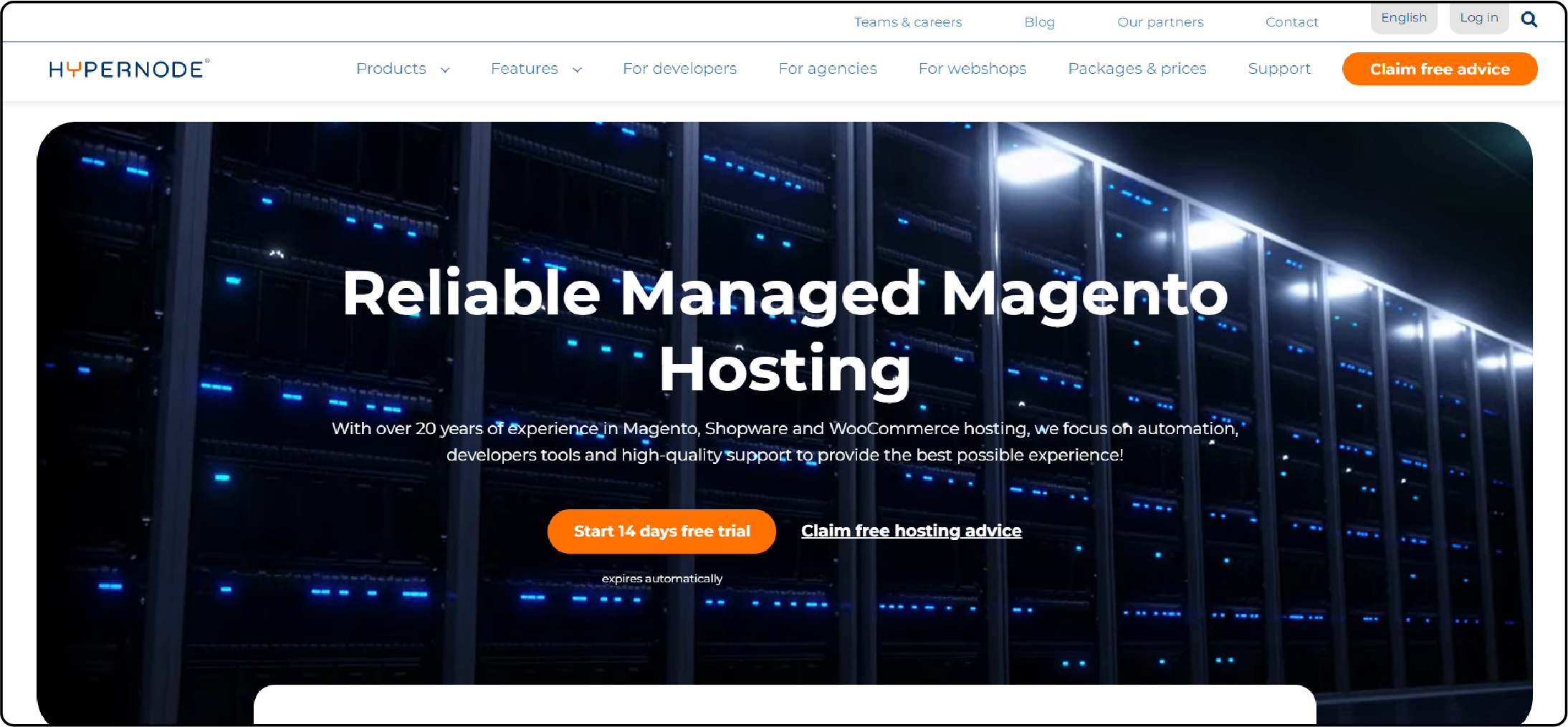Image resolution: width=1568 pixels, height=727 pixels.
Task: Start the 14 days free trial
Action: [661, 531]
